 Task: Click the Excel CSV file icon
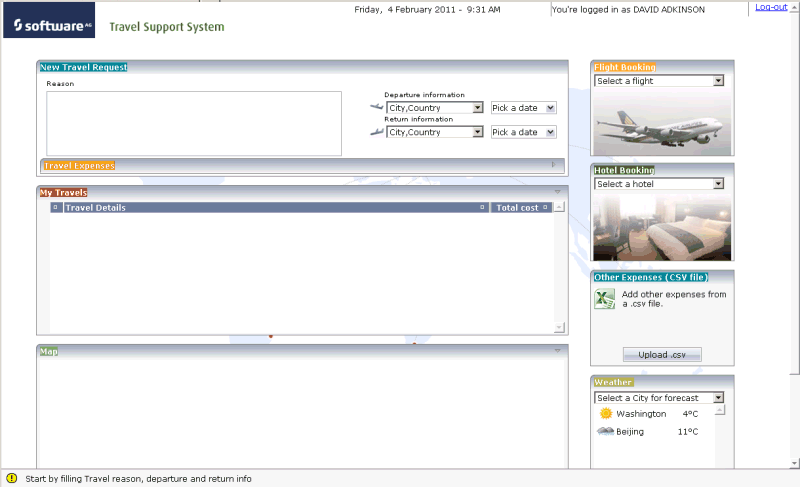click(x=604, y=299)
